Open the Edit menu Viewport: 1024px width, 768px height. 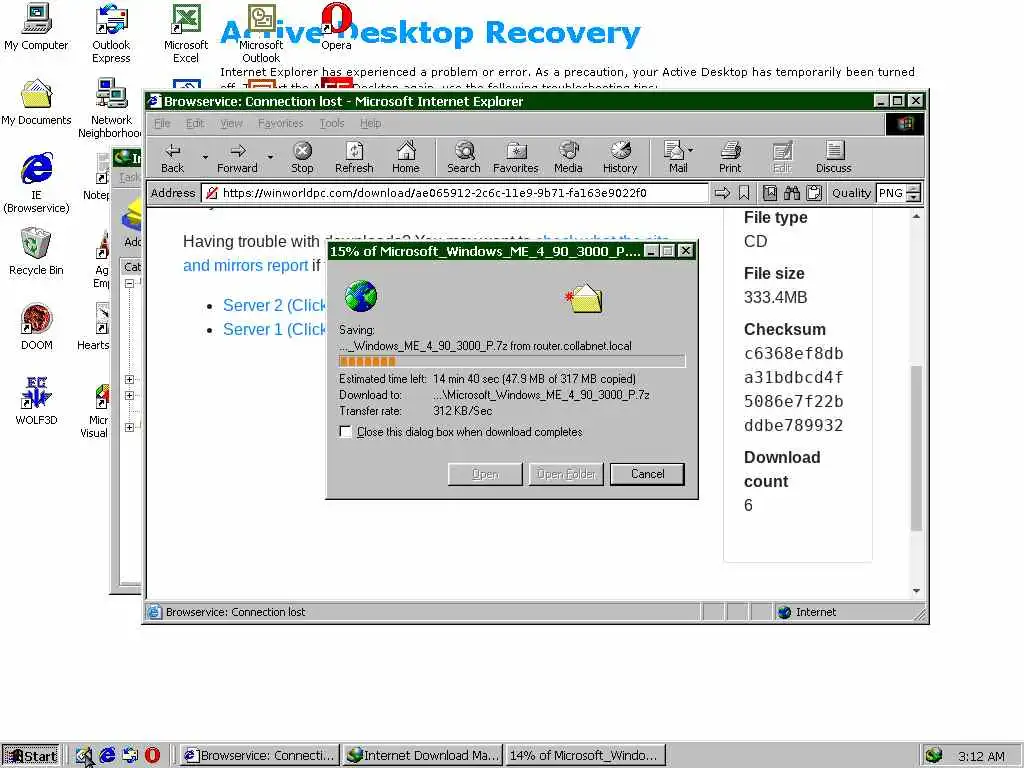click(195, 123)
